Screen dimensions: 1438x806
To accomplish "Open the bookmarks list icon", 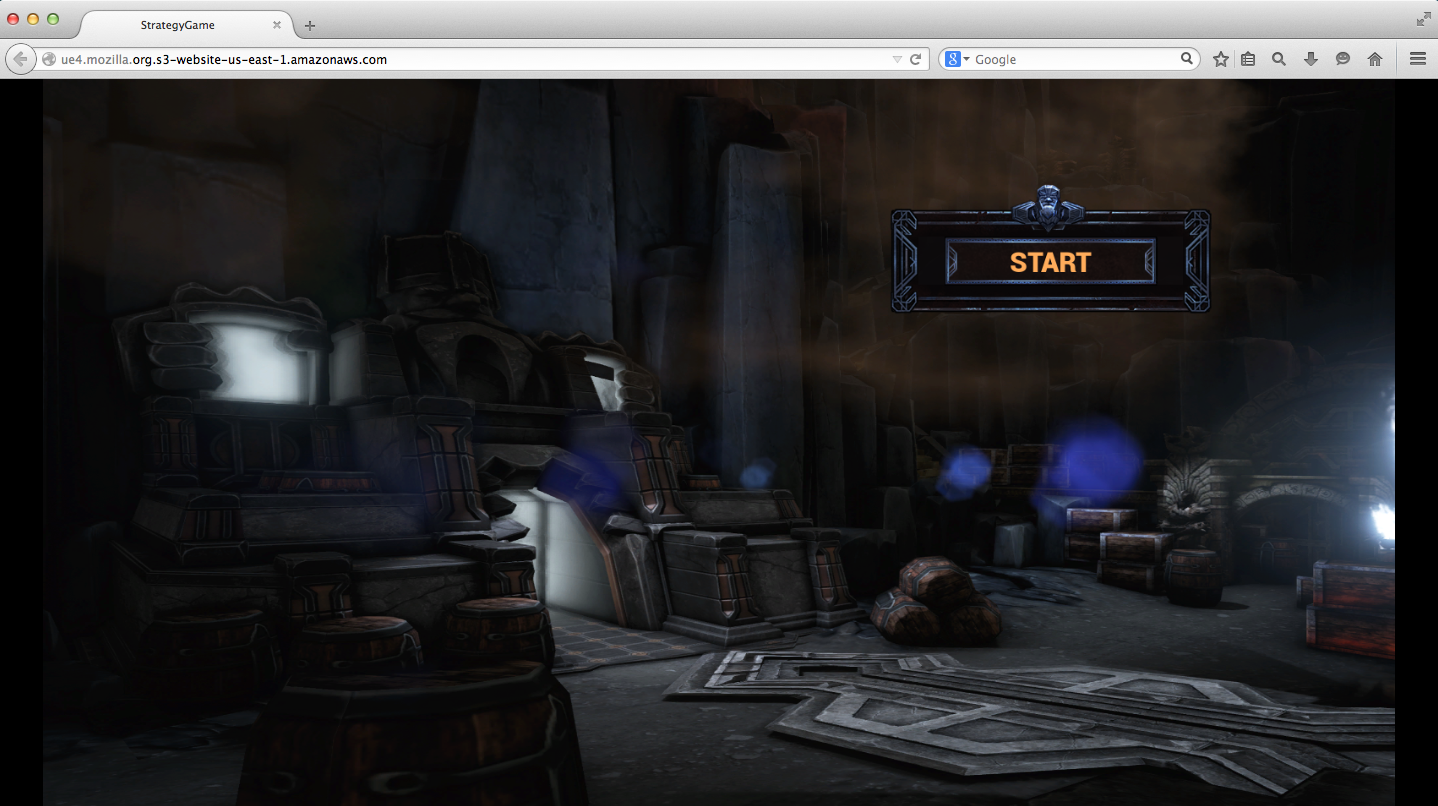I will 1248,59.
